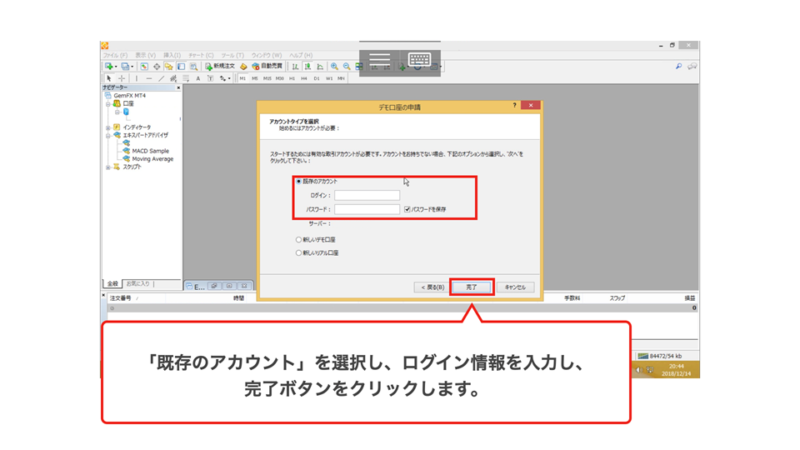The height and width of the screenshot is (450, 800).
Task: Select the vertical line drawing tool
Action: pos(136,79)
